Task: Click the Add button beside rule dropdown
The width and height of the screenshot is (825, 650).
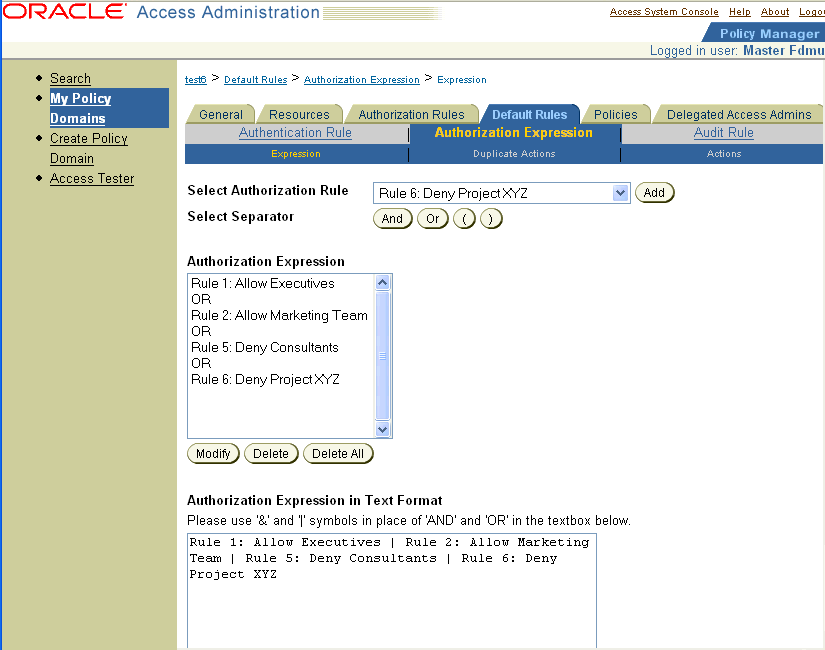Action: tap(654, 193)
